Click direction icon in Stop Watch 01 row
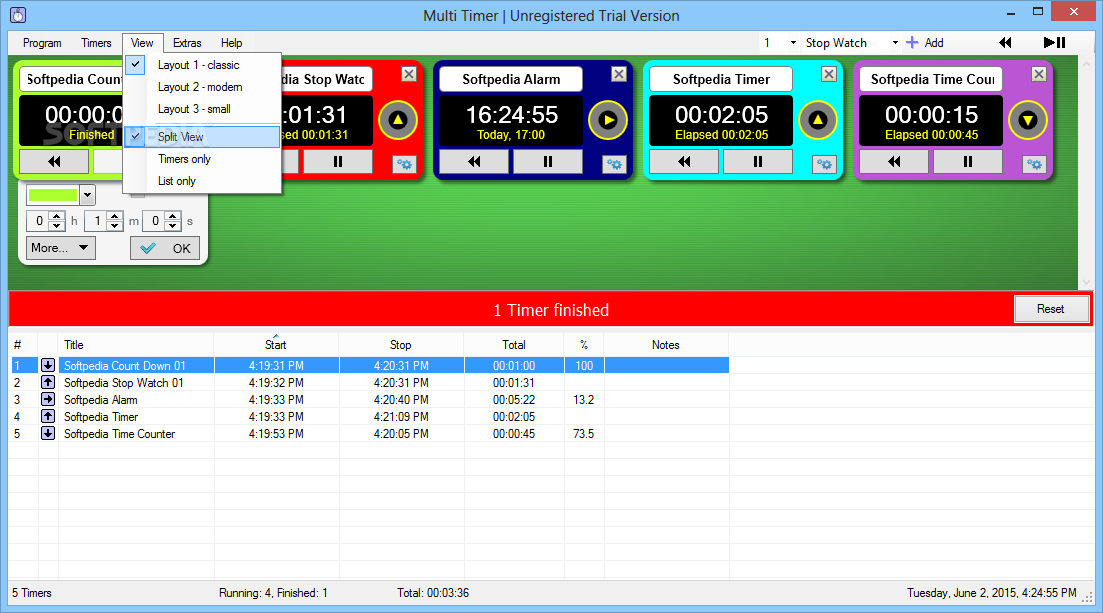The width and height of the screenshot is (1103, 613). pos(48,382)
